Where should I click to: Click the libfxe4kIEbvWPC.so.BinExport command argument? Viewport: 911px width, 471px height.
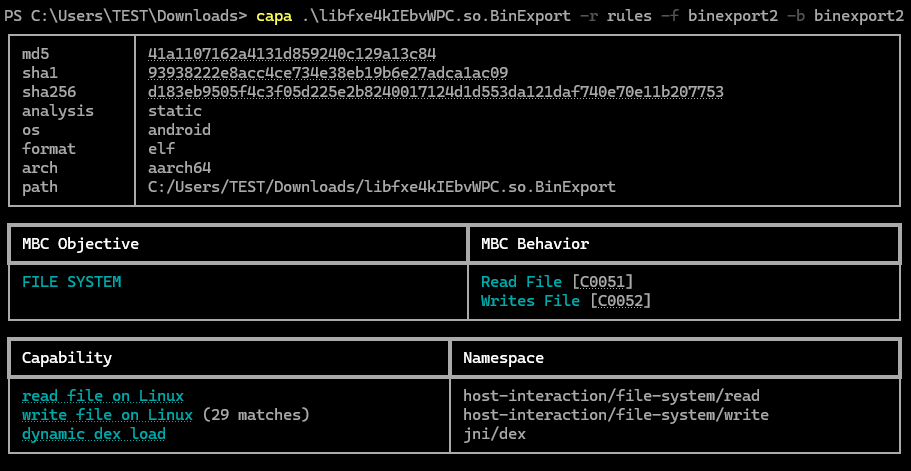point(436,16)
